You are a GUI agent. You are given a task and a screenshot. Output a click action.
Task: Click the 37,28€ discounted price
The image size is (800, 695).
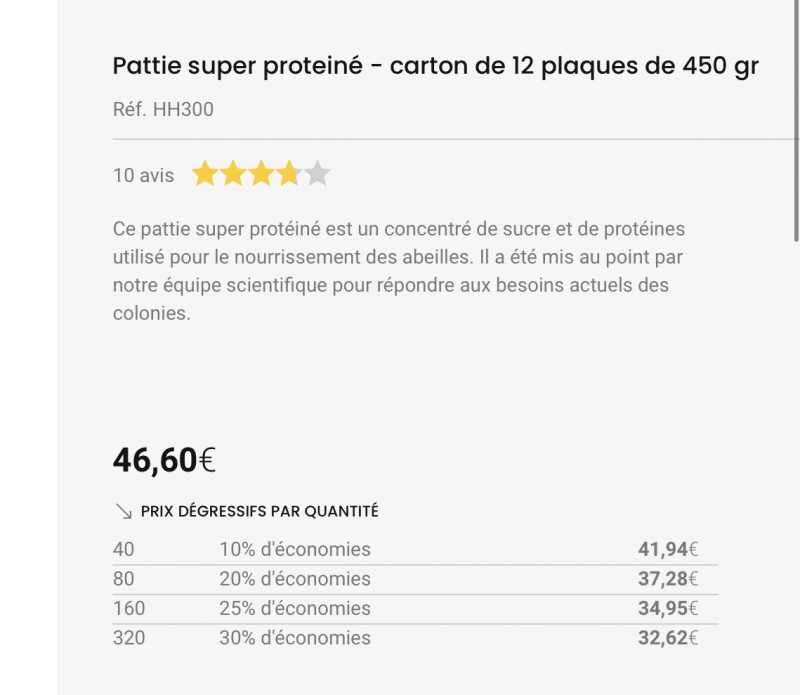click(x=667, y=579)
